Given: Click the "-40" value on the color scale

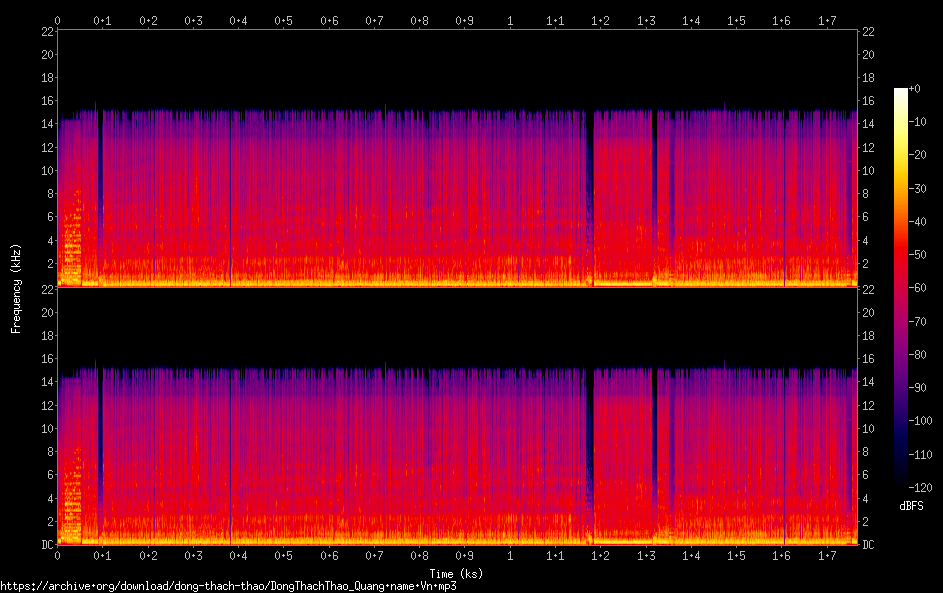Looking at the screenshot, I should pos(917,221).
